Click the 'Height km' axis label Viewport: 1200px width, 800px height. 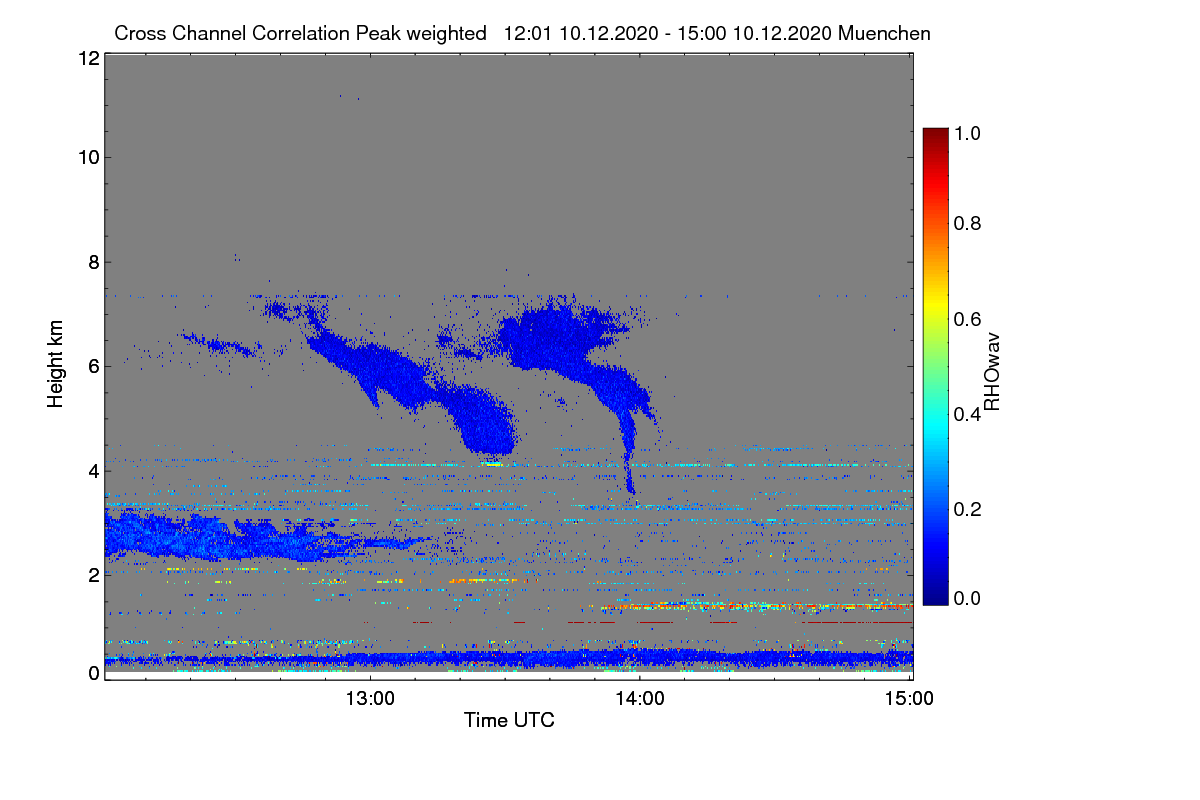coord(57,365)
